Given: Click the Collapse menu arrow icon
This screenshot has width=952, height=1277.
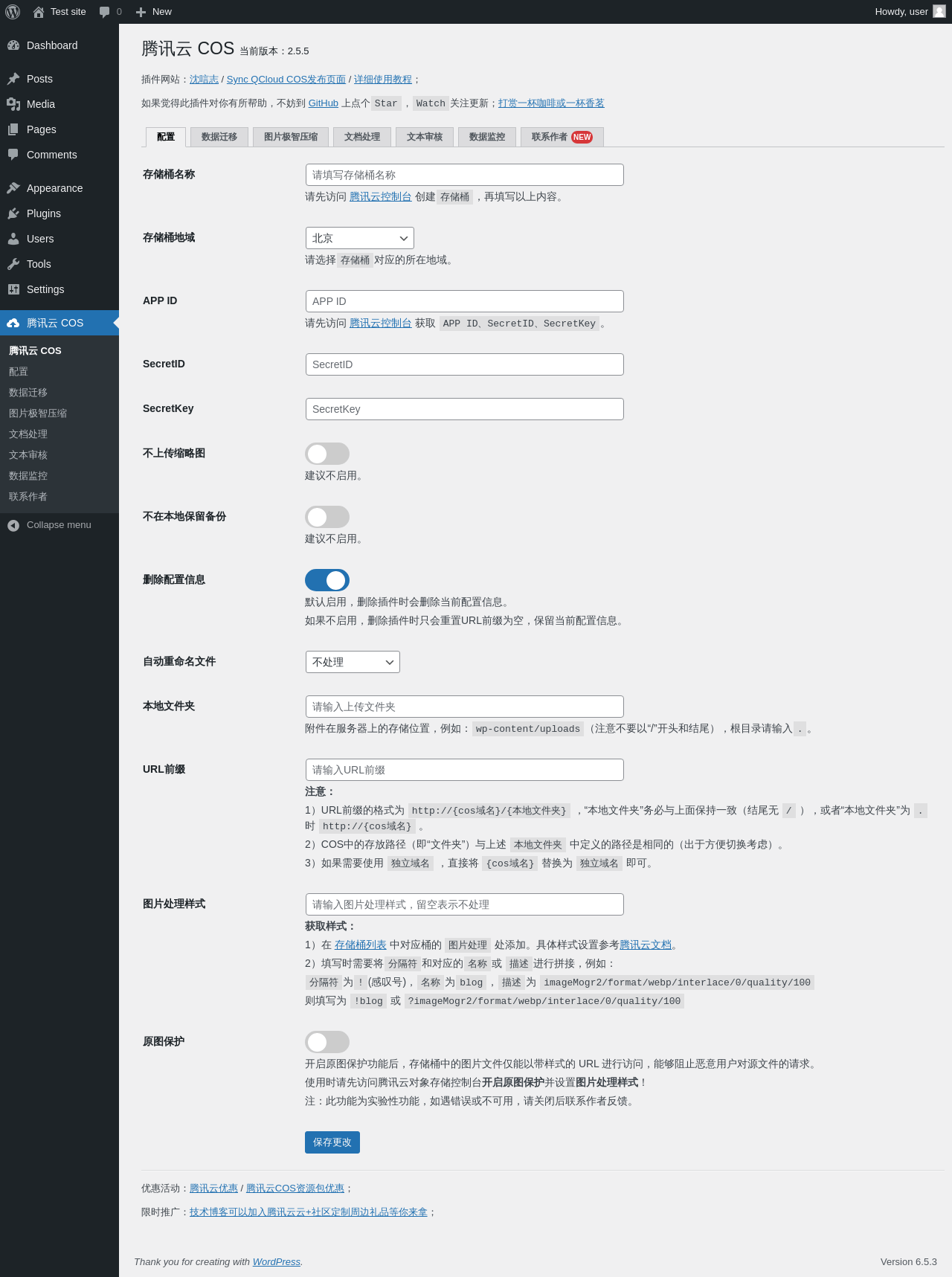Looking at the screenshot, I should coord(13,525).
